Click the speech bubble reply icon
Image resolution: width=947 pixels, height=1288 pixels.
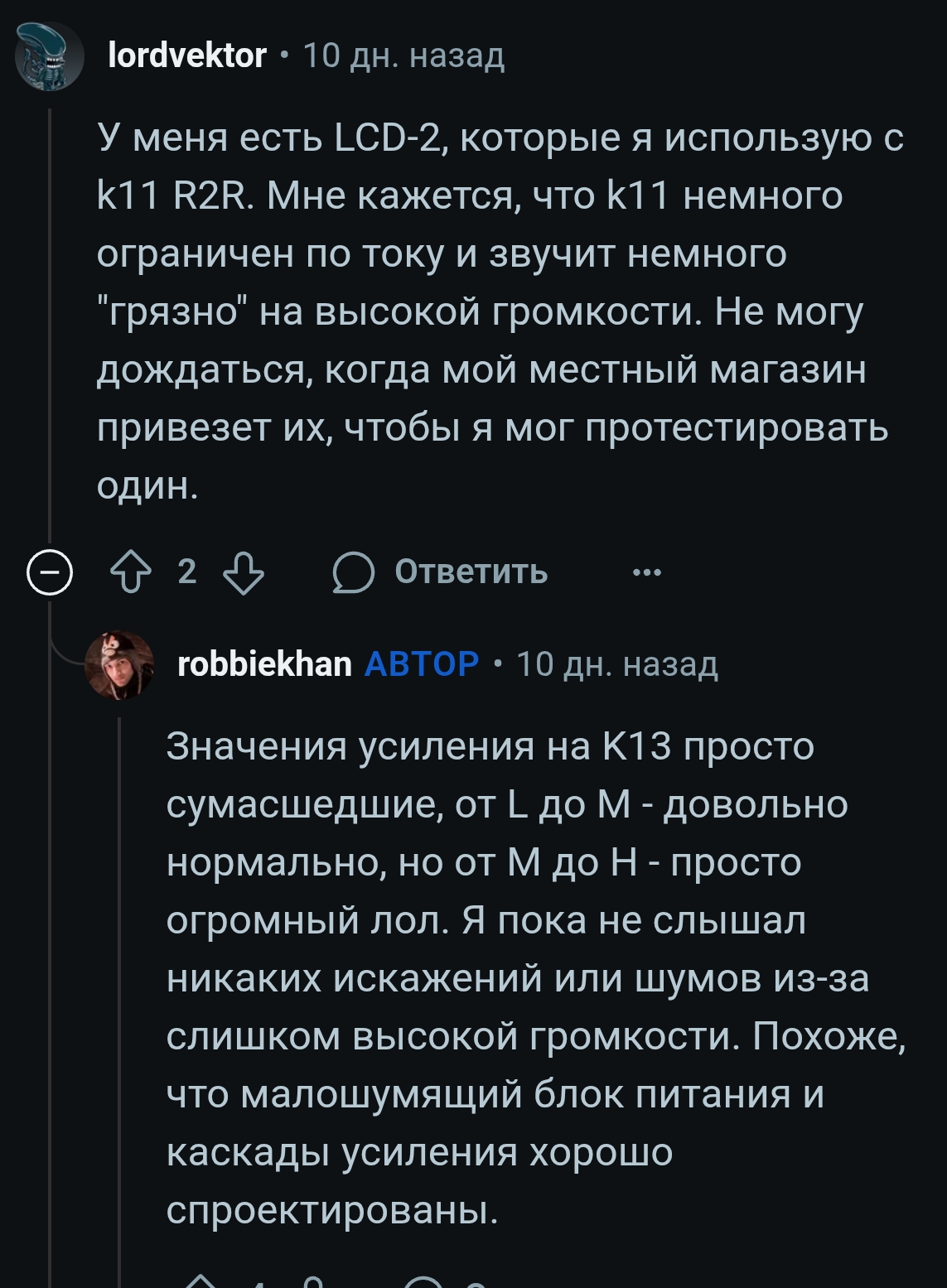354,572
